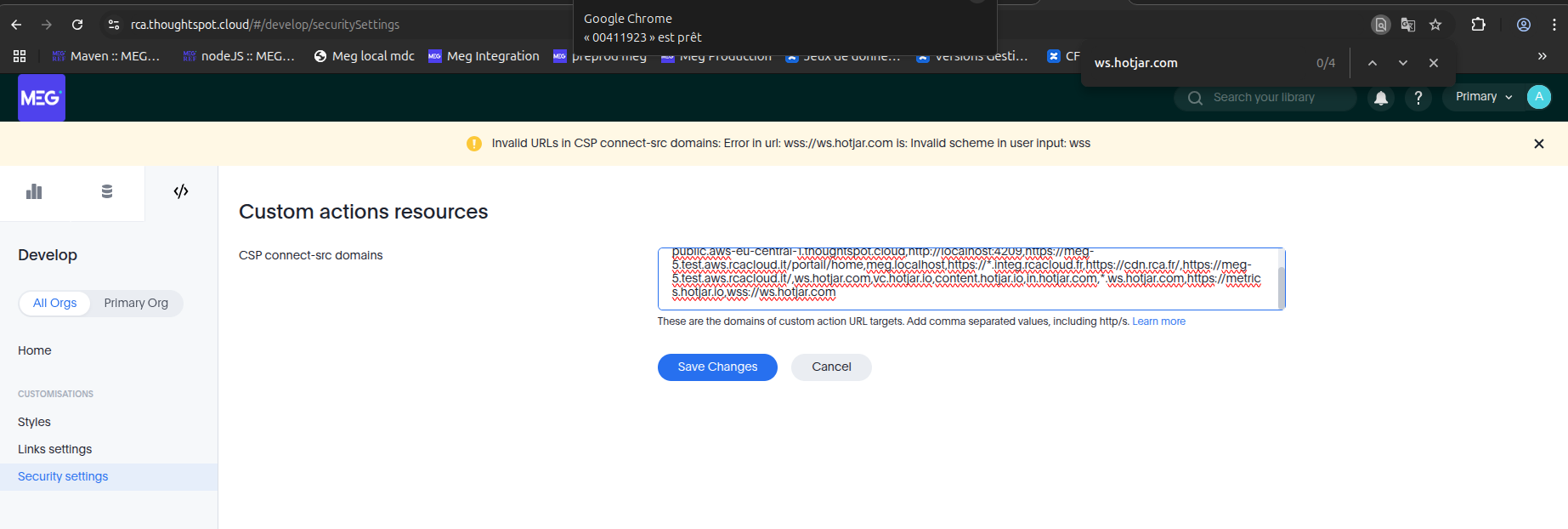The height and width of the screenshot is (529, 1568).
Task: Open the Chrome three-dot menu
Action: click(x=1554, y=25)
